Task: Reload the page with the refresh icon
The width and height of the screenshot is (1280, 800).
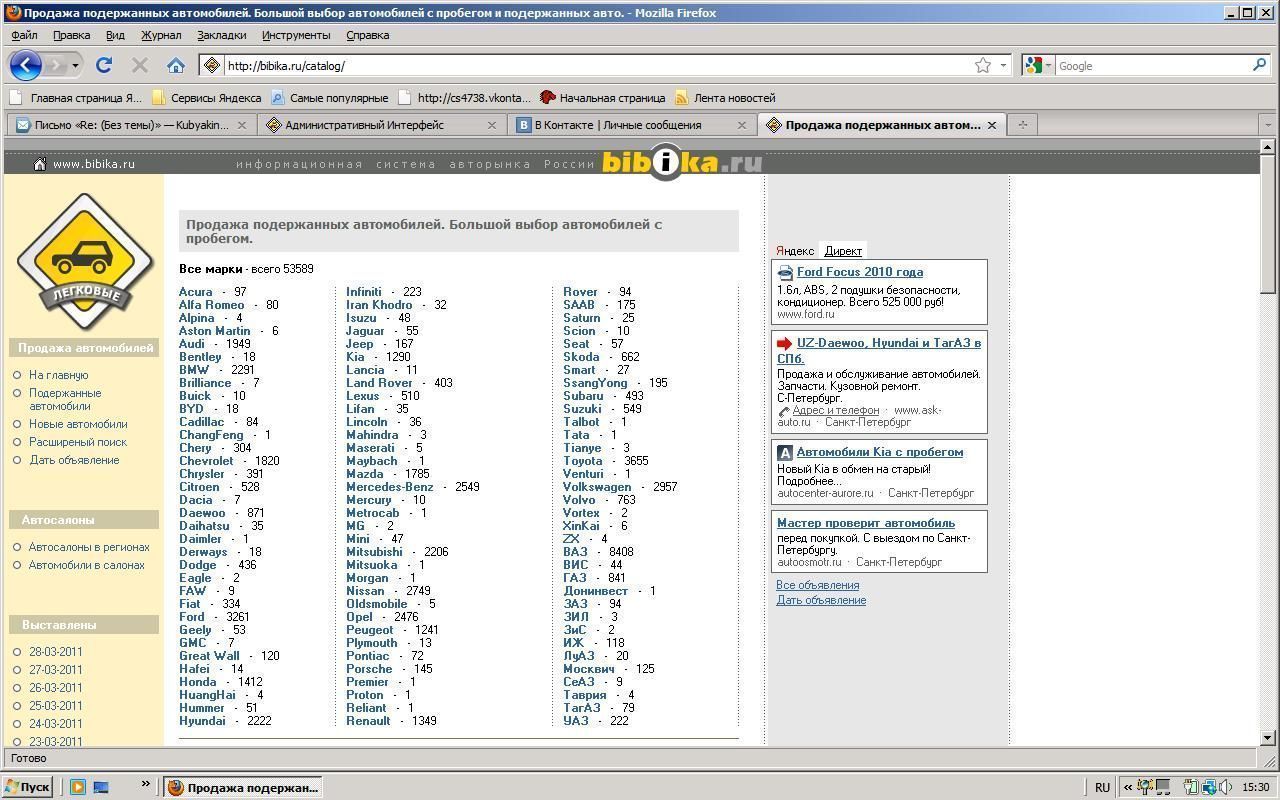Action: pos(103,66)
